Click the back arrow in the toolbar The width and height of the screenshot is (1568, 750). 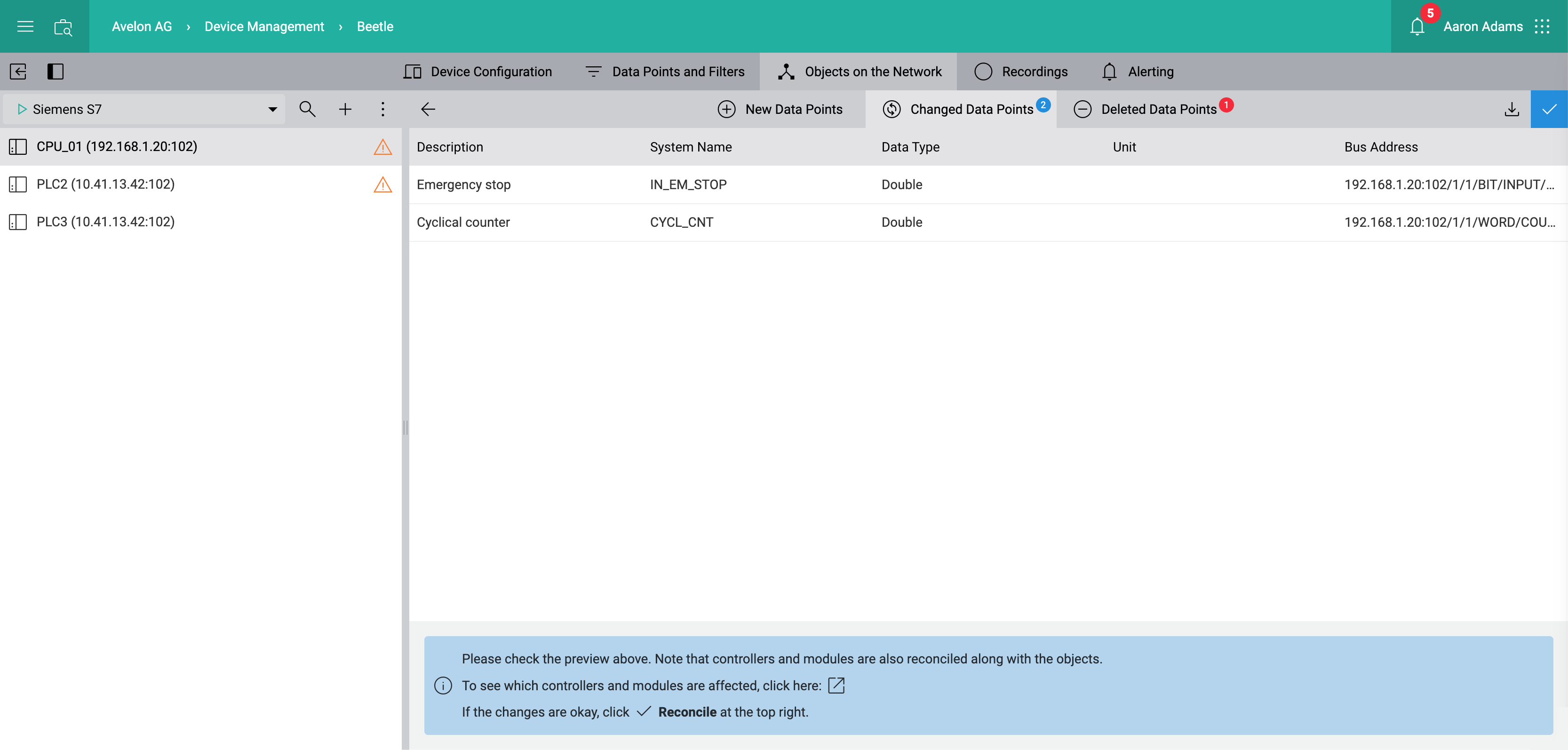tap(428, 109)
